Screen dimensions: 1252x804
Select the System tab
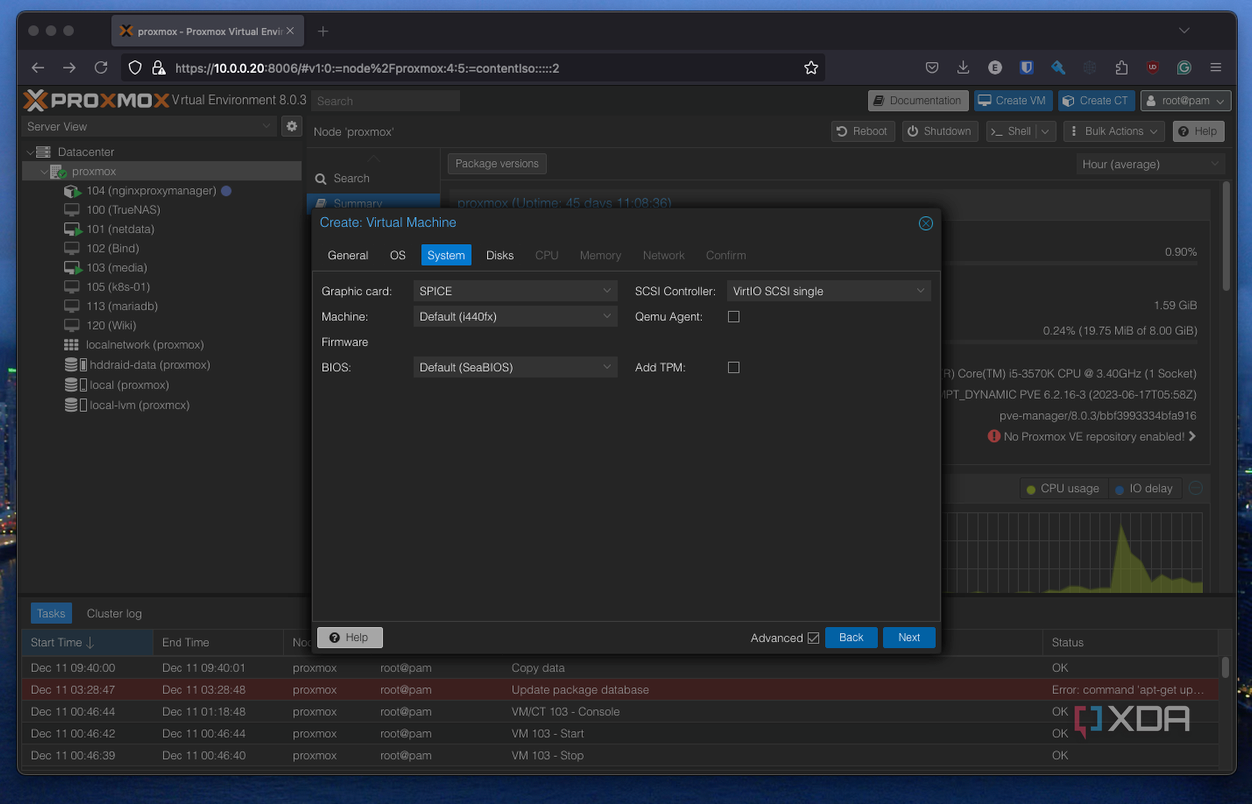pos(446,255)
